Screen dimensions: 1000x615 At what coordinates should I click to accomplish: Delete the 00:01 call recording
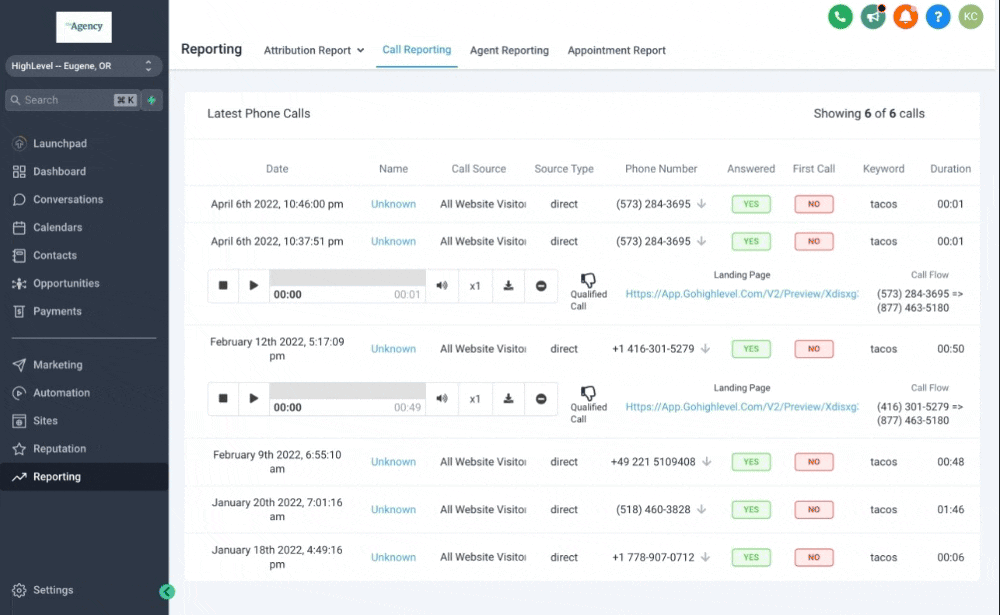[541, 286]
